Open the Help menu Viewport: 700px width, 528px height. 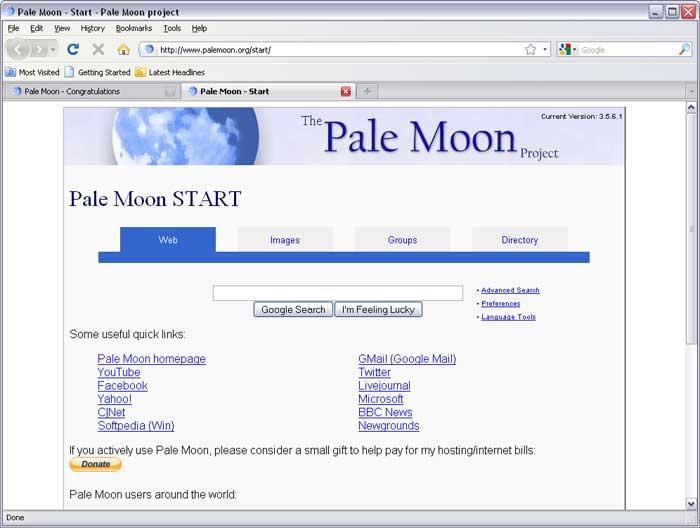pos(199,28)
